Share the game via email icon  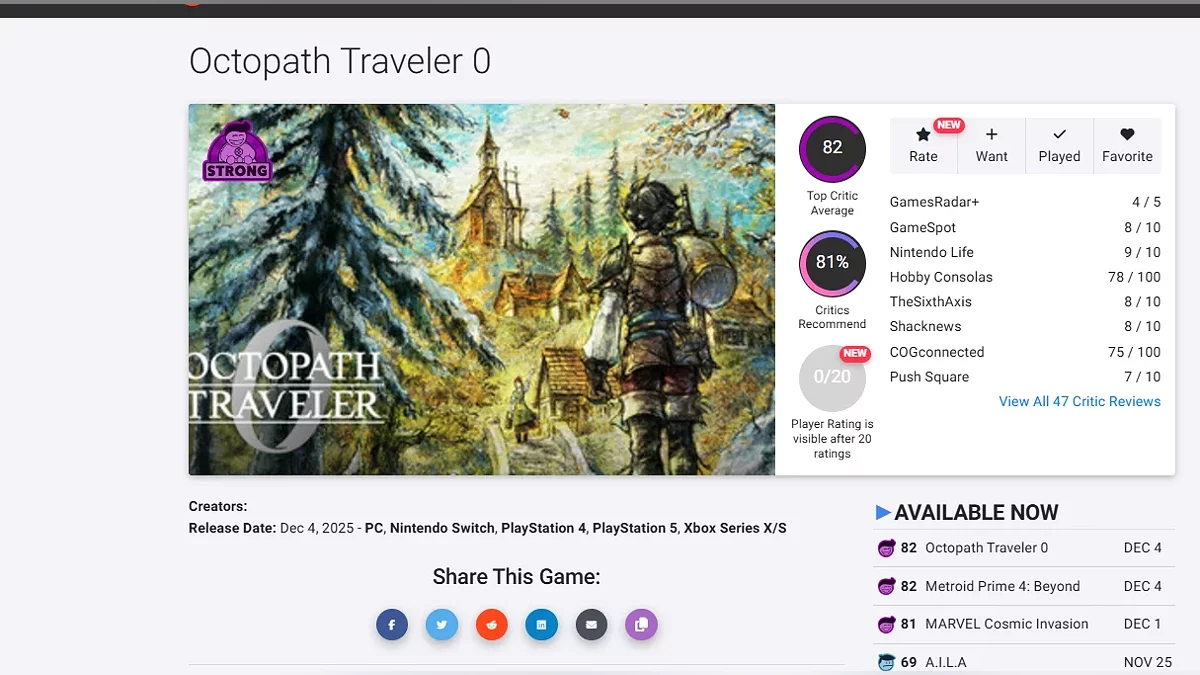click(592, 625)
